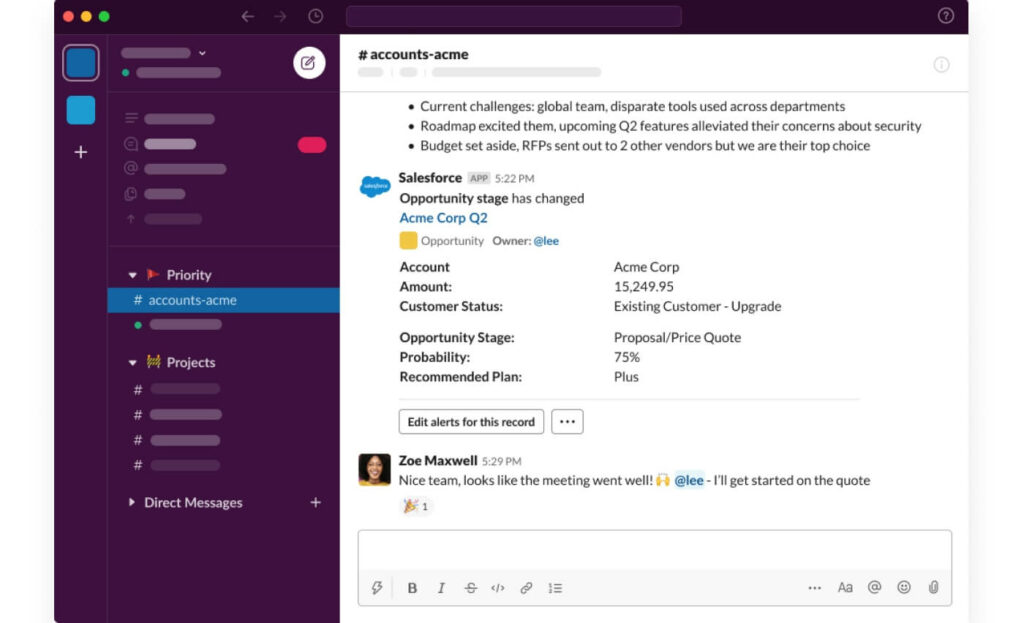This screenshot has height=623, width=1024.
Task: Click the 5:22 PM timestamp
Action: (515, 178)
